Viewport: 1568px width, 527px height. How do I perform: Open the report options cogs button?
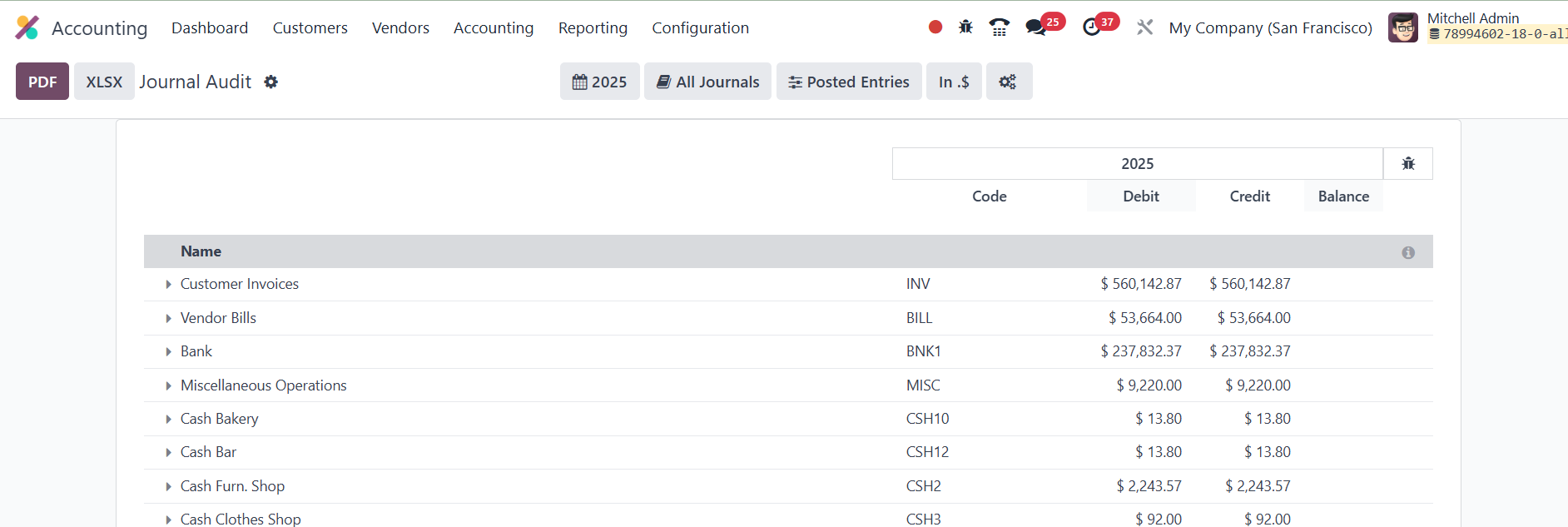[1008, 82]
